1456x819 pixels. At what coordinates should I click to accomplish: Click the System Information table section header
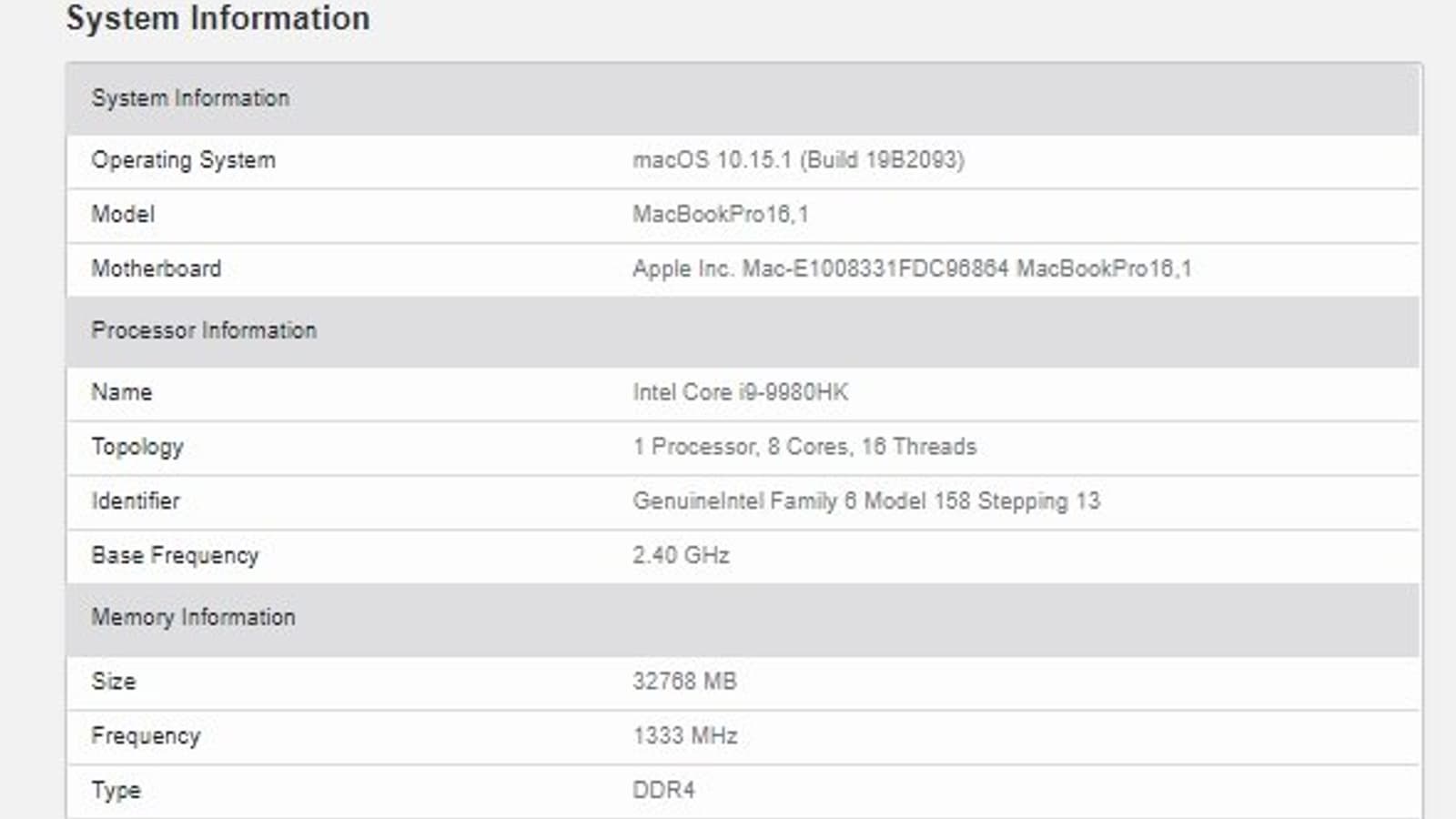(x=190, y=98)
